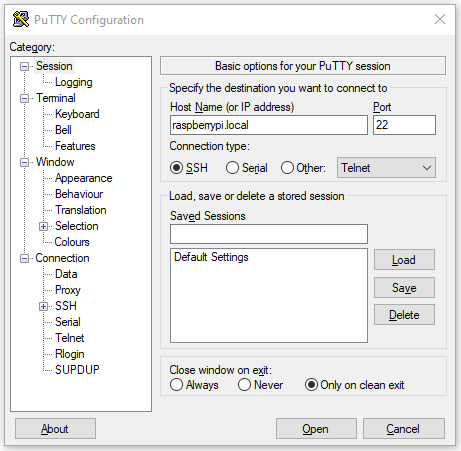Collapse the Window tree node
461x451 pixels.
[x=24, y=162]
